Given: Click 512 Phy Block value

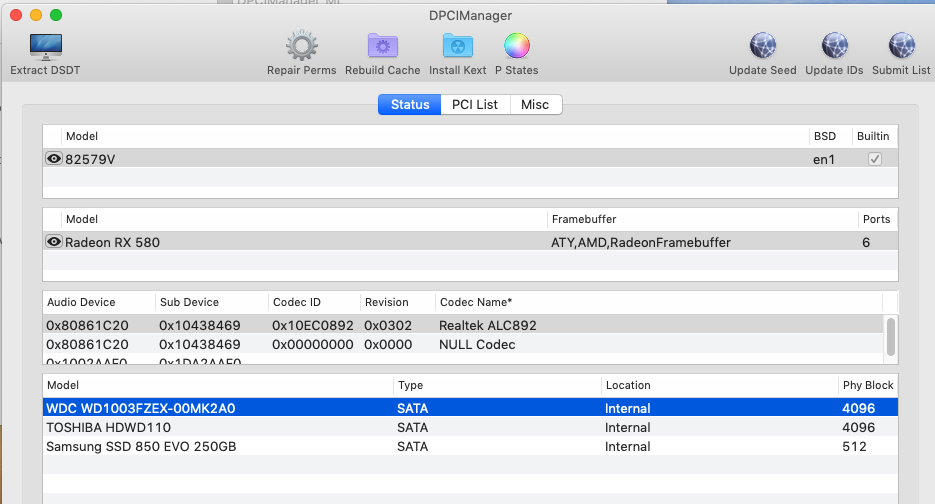Looking at the screenshot, I should point(854,446).
